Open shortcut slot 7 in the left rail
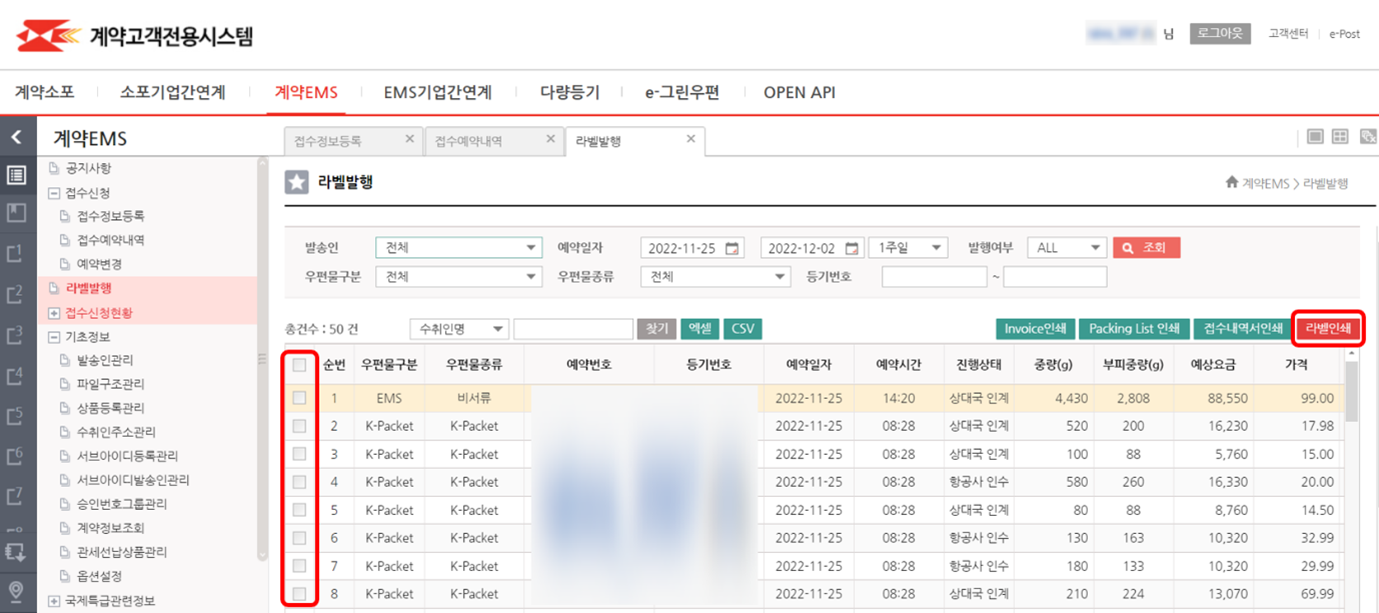The image size is (1379, 613). [16, 496]
